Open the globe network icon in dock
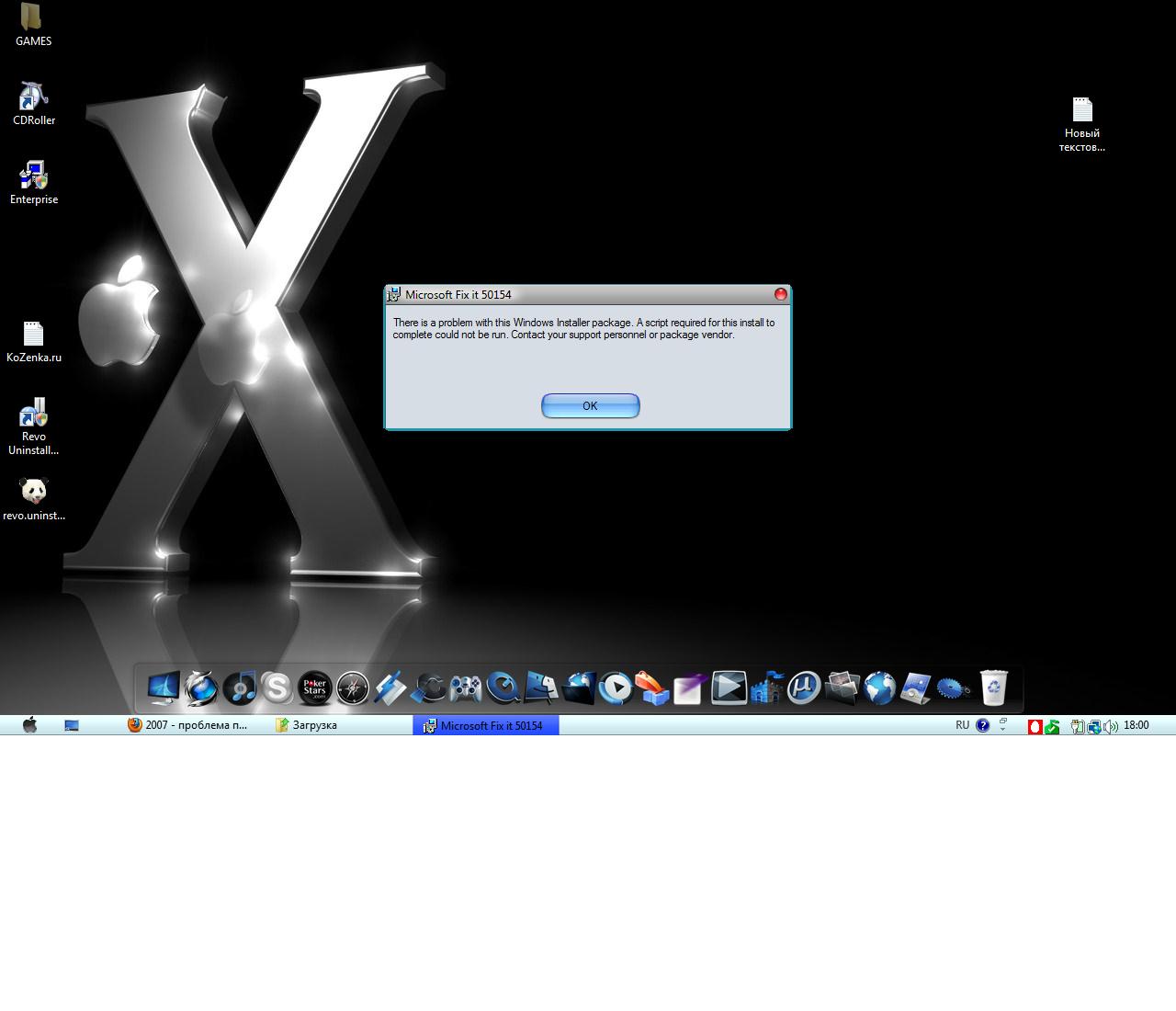The width and height of the screenshot is (1176, 1011). (879, 687)
